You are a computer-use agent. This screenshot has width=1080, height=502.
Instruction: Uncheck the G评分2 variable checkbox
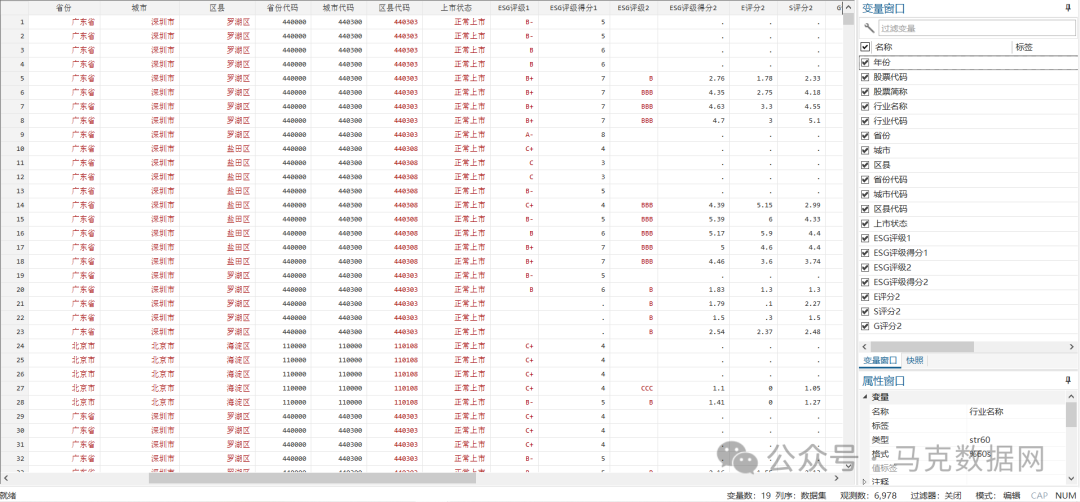(866, 326)
